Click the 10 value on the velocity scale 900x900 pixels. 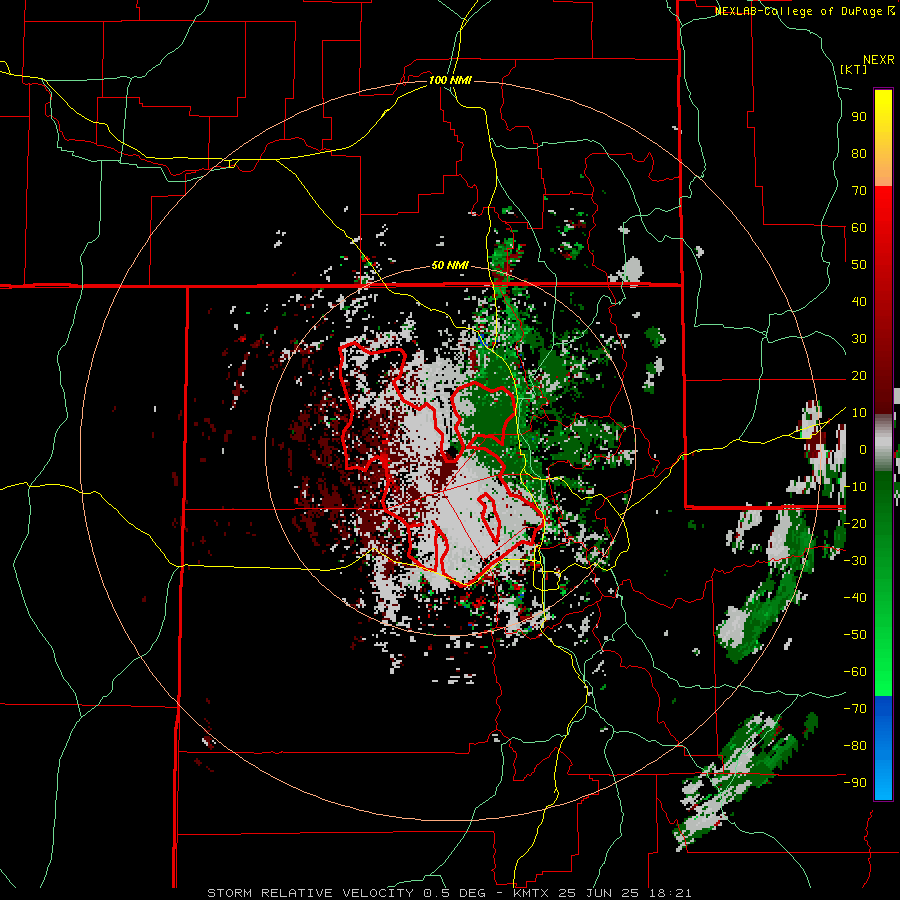(859, 413)
